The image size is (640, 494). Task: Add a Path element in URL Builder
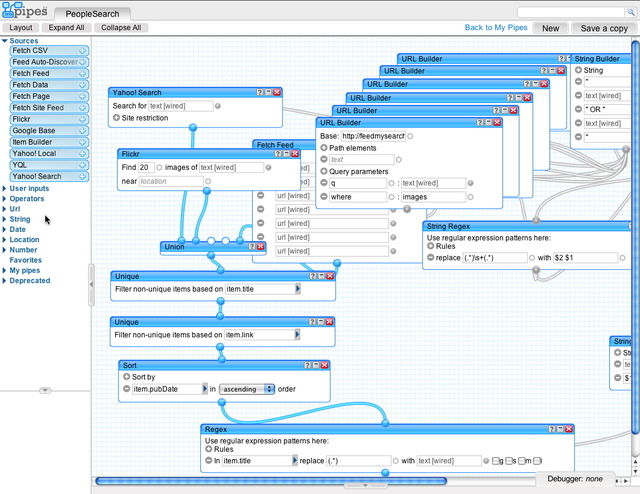click(x=324, y=148)
